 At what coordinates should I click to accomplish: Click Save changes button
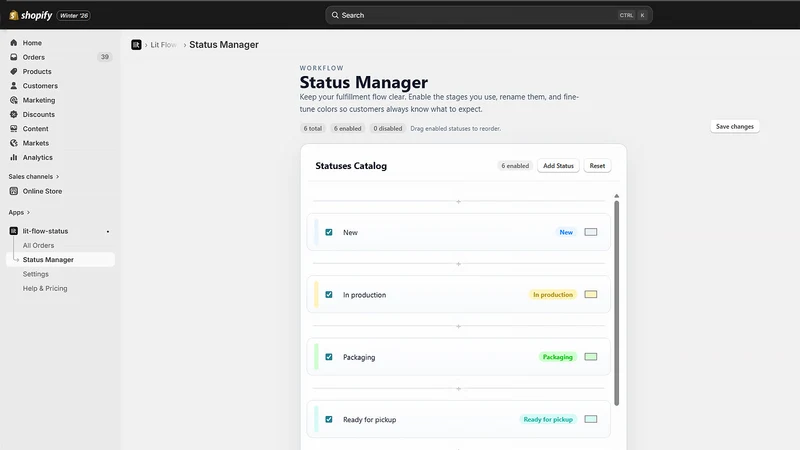pos(735,127)
